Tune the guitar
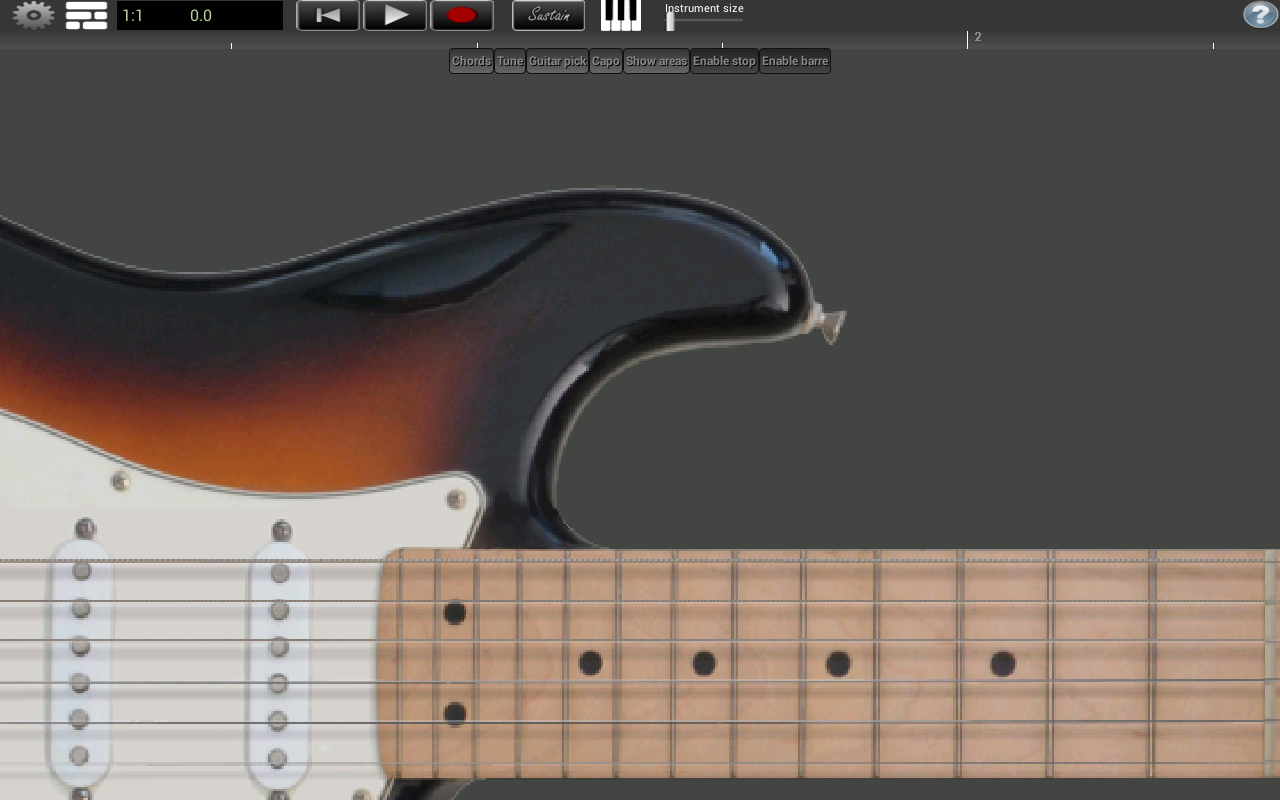 tap(509, 61)
